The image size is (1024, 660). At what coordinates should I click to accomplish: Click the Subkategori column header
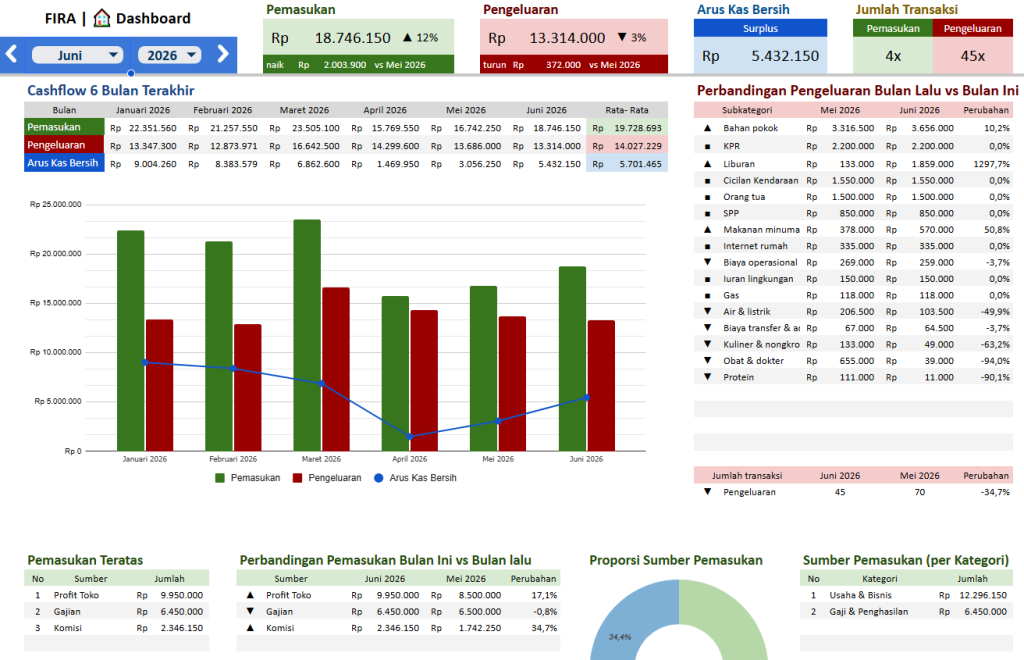pyautogui.click(x=746, y=110)
